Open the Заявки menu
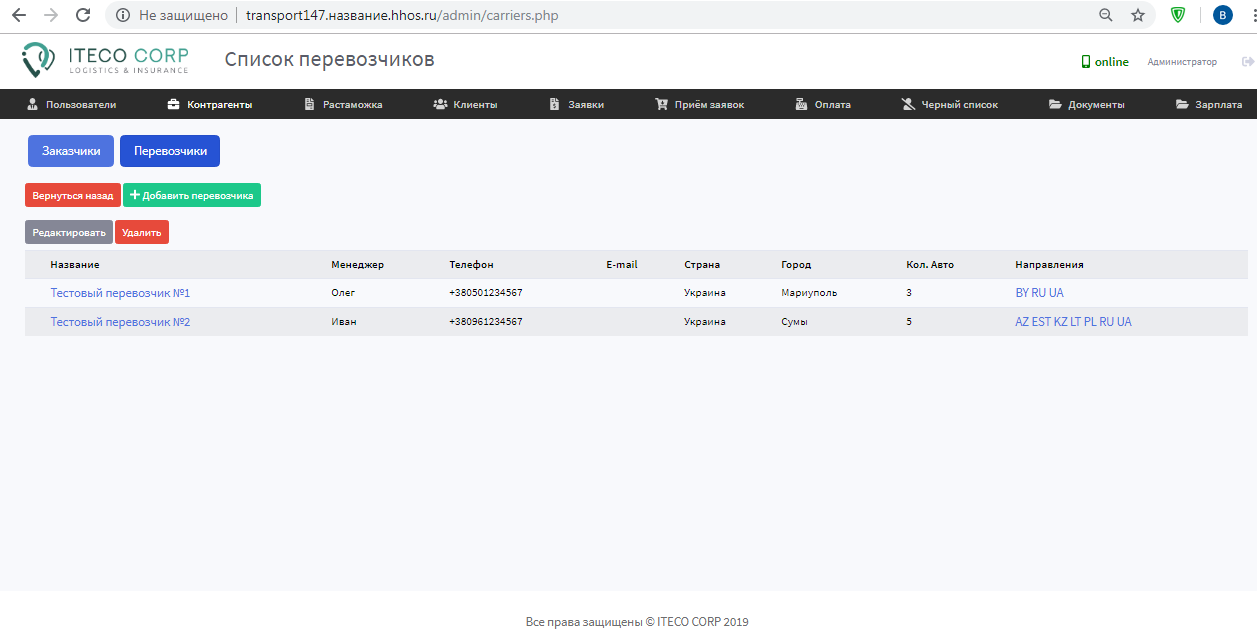This screenshot has width=1257, height=636. click(x=577, y=104)
